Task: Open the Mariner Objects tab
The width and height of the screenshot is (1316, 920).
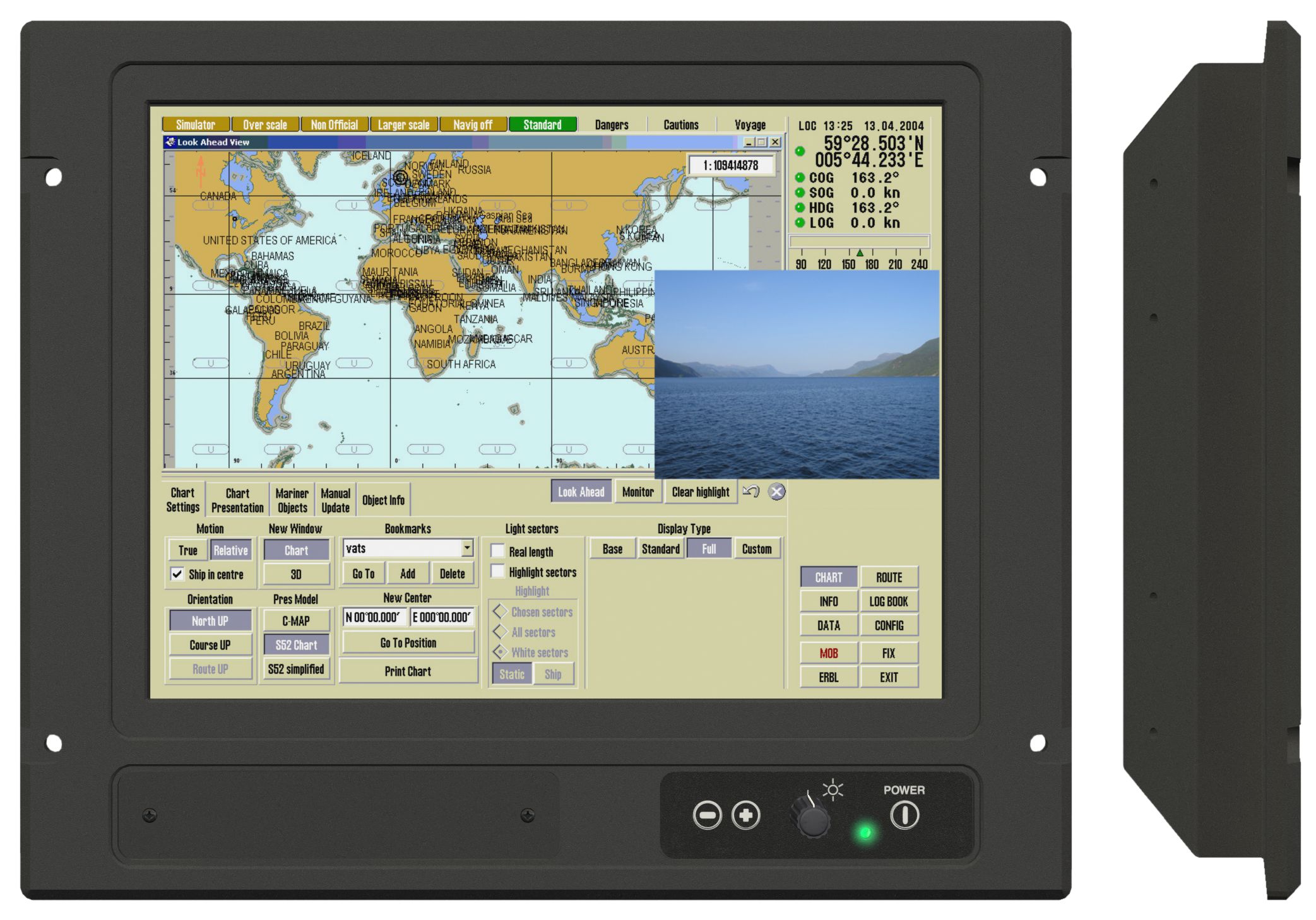Action: [x=292, y=500]
